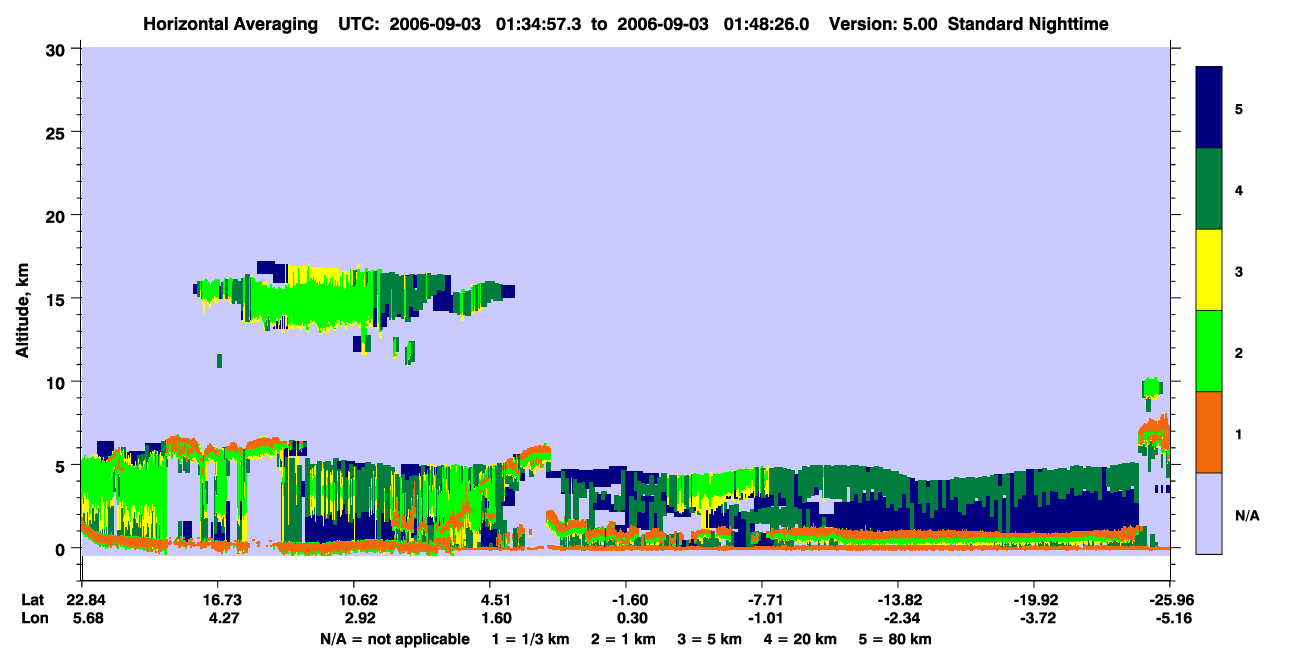Image resolution: width=1300 pixels, height=667 pixels.
Task: Click the dark blue 80 km legend swatch
Action: 1209,107
